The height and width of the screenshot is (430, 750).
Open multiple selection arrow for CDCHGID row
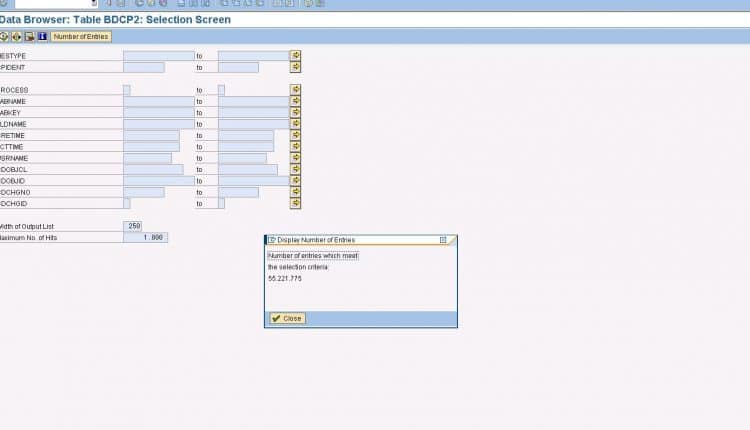click(x=296, y=203)
